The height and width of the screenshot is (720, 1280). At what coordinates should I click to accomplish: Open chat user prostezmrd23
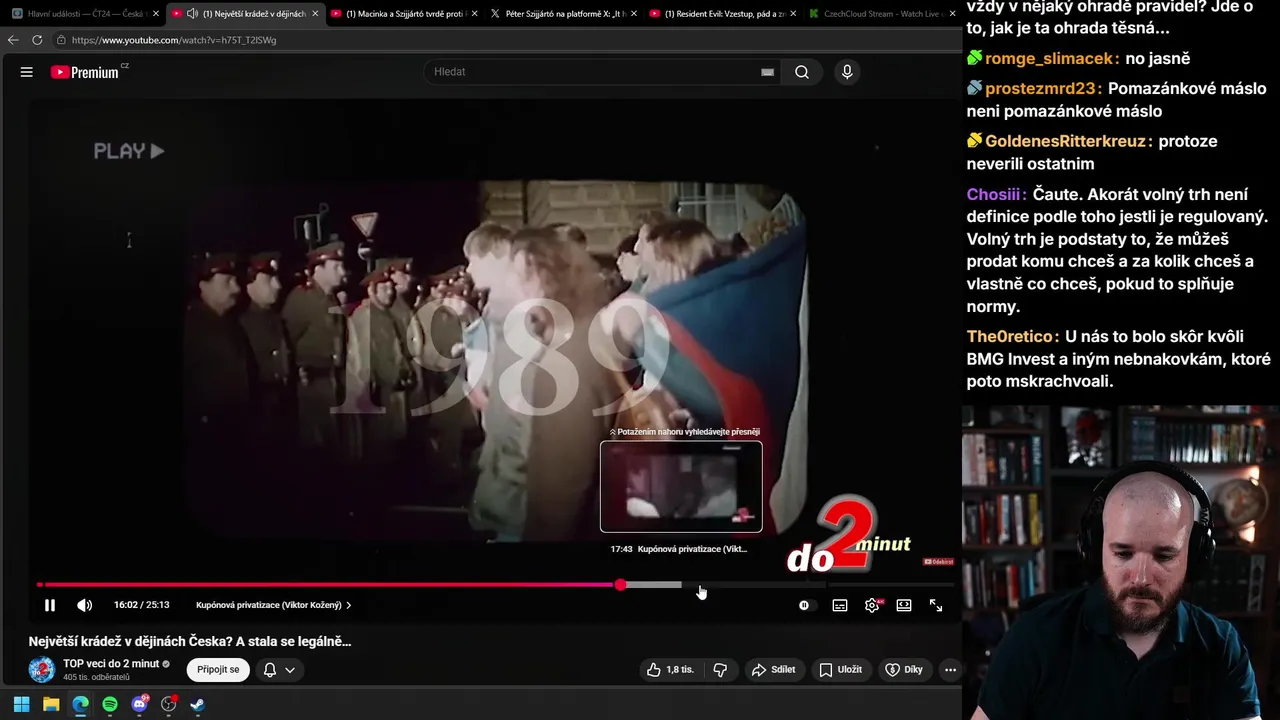tap(1043, 89)
